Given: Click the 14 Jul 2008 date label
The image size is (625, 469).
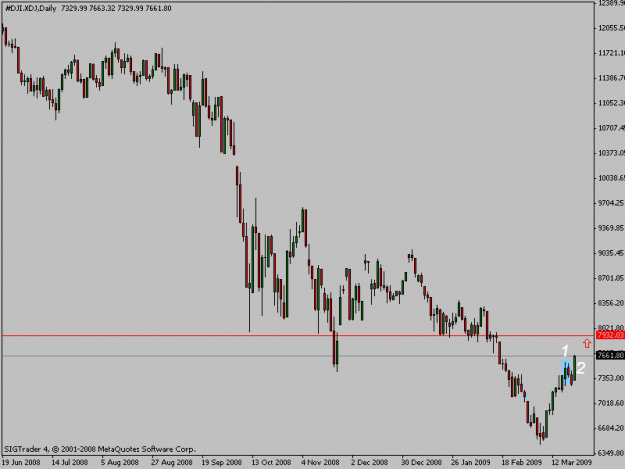Looking at the screenshot, I should coord(70,462).
